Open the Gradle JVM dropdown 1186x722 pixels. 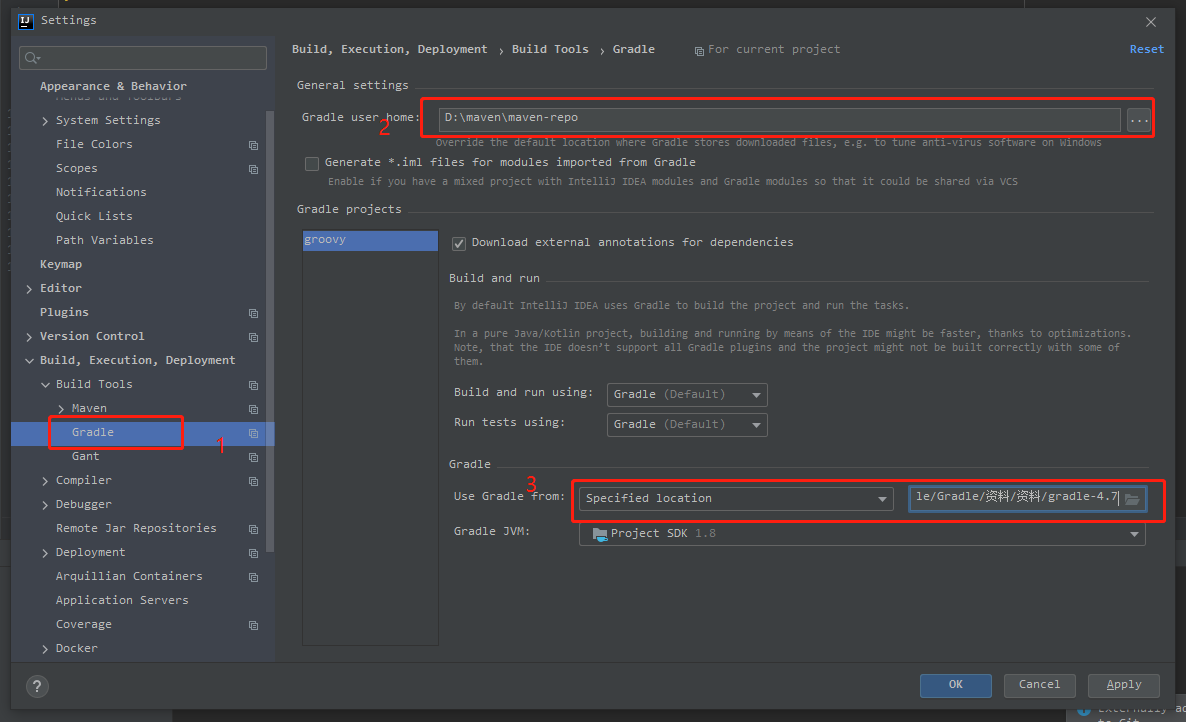click(862, 534)
